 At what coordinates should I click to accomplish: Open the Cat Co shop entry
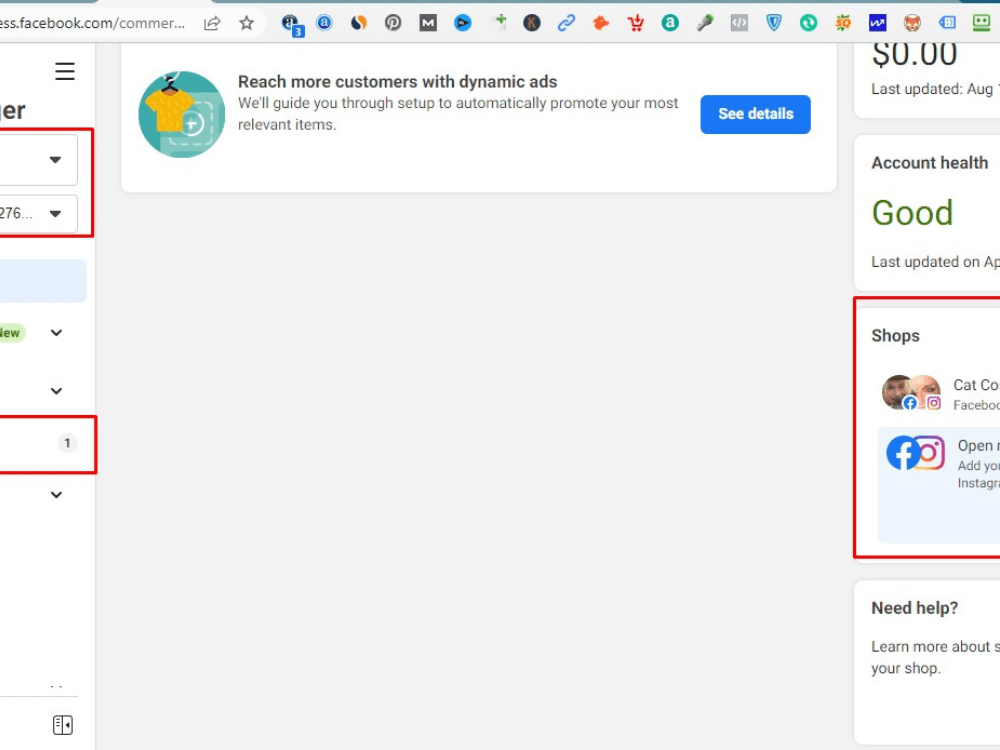[x=939, y=393]
